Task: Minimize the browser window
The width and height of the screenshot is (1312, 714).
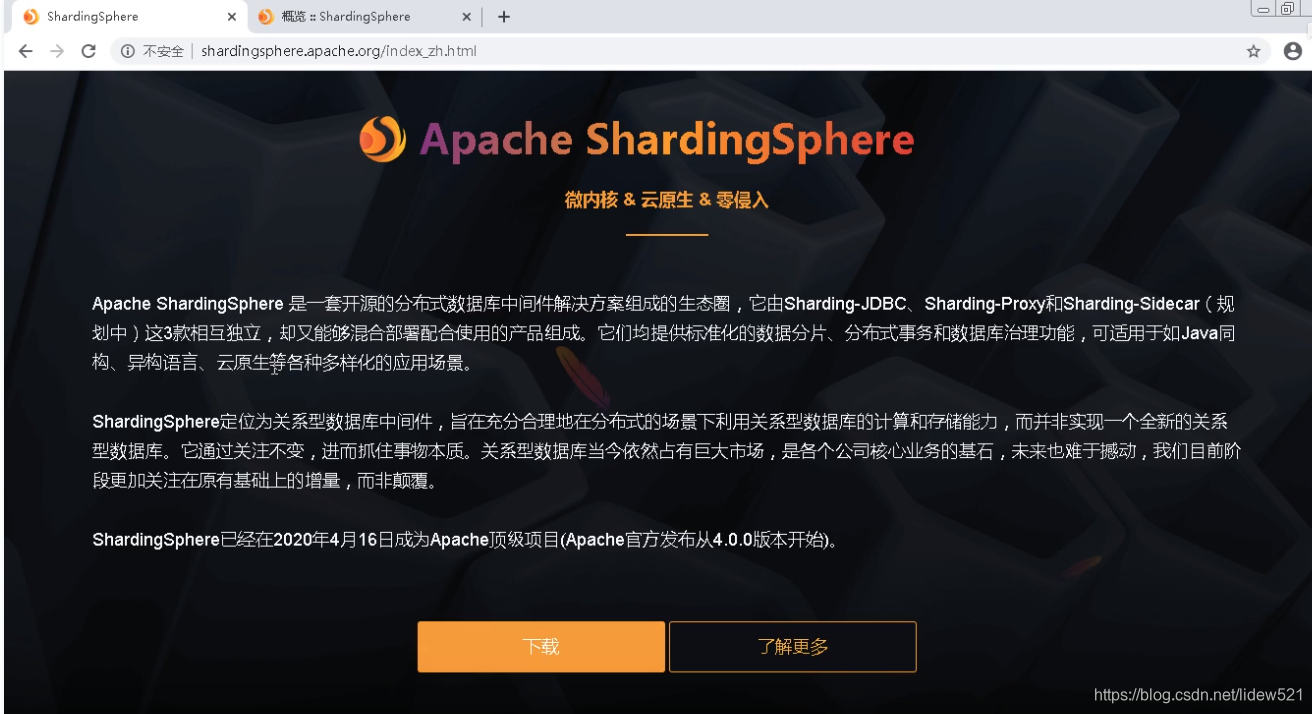Action: pyautogui.click(x=1264, y=9)
